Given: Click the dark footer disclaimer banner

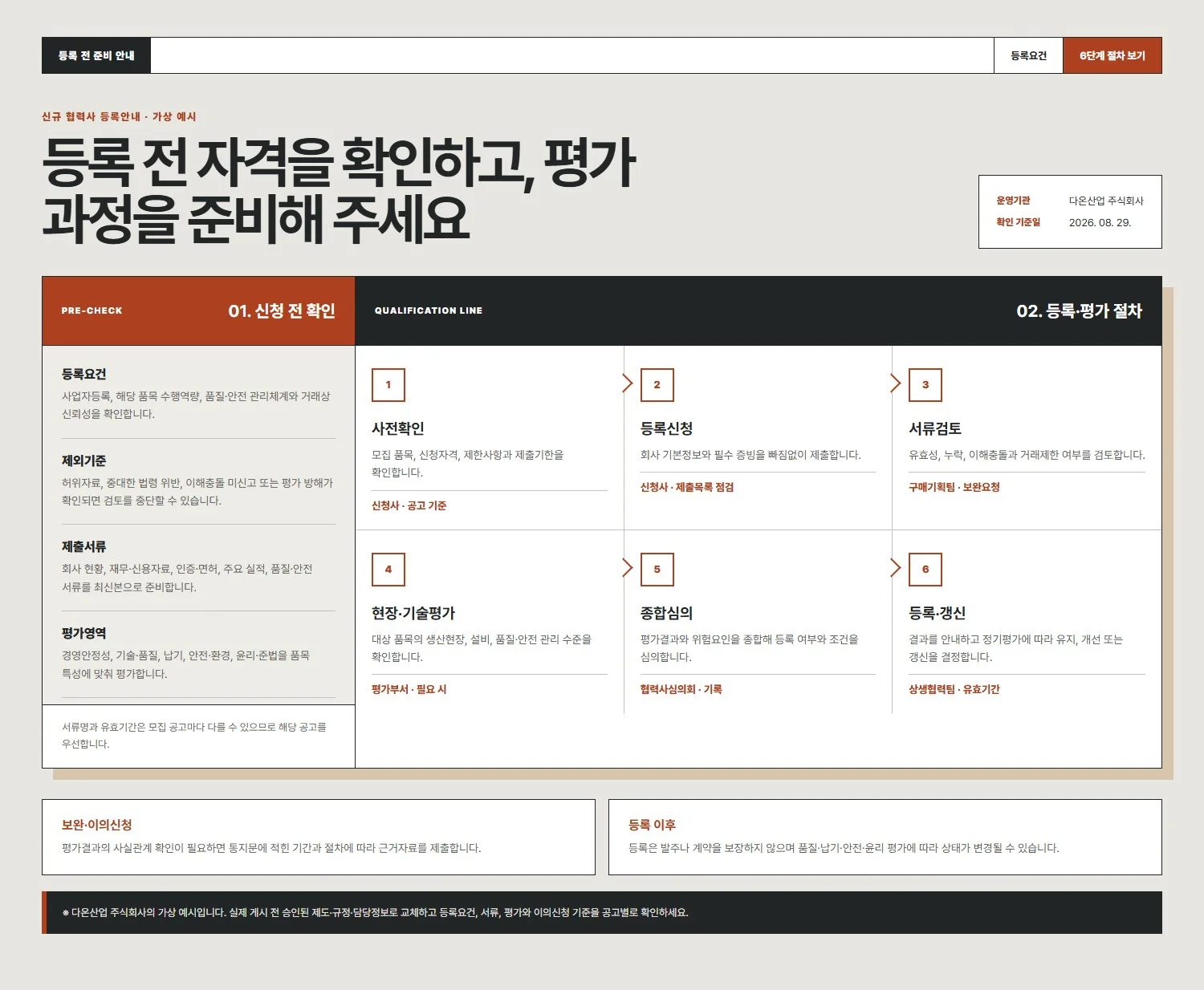Looking at the screenshot, I should click(602, 912).
